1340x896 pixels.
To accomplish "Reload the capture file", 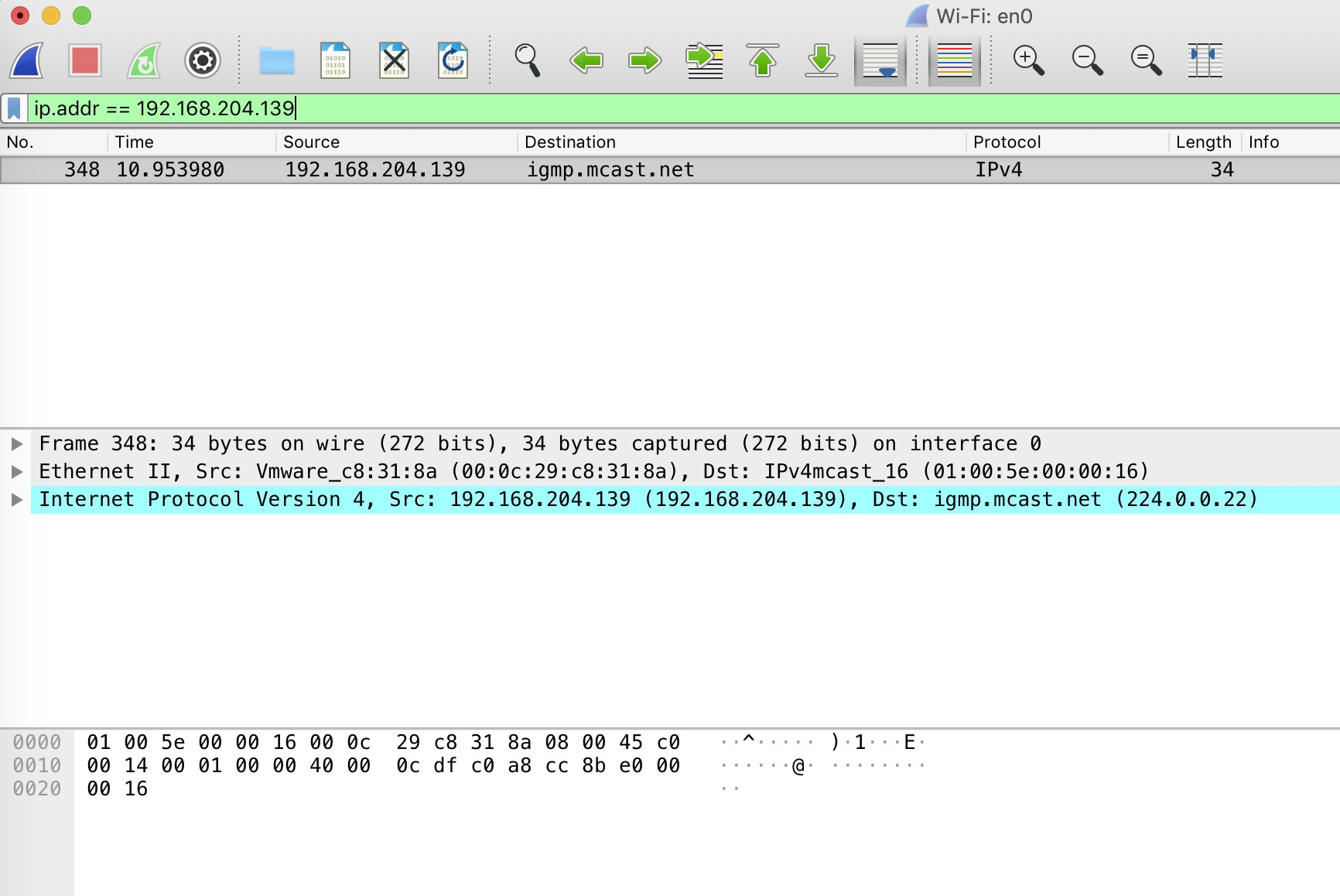I will click(x=453, y=60).
